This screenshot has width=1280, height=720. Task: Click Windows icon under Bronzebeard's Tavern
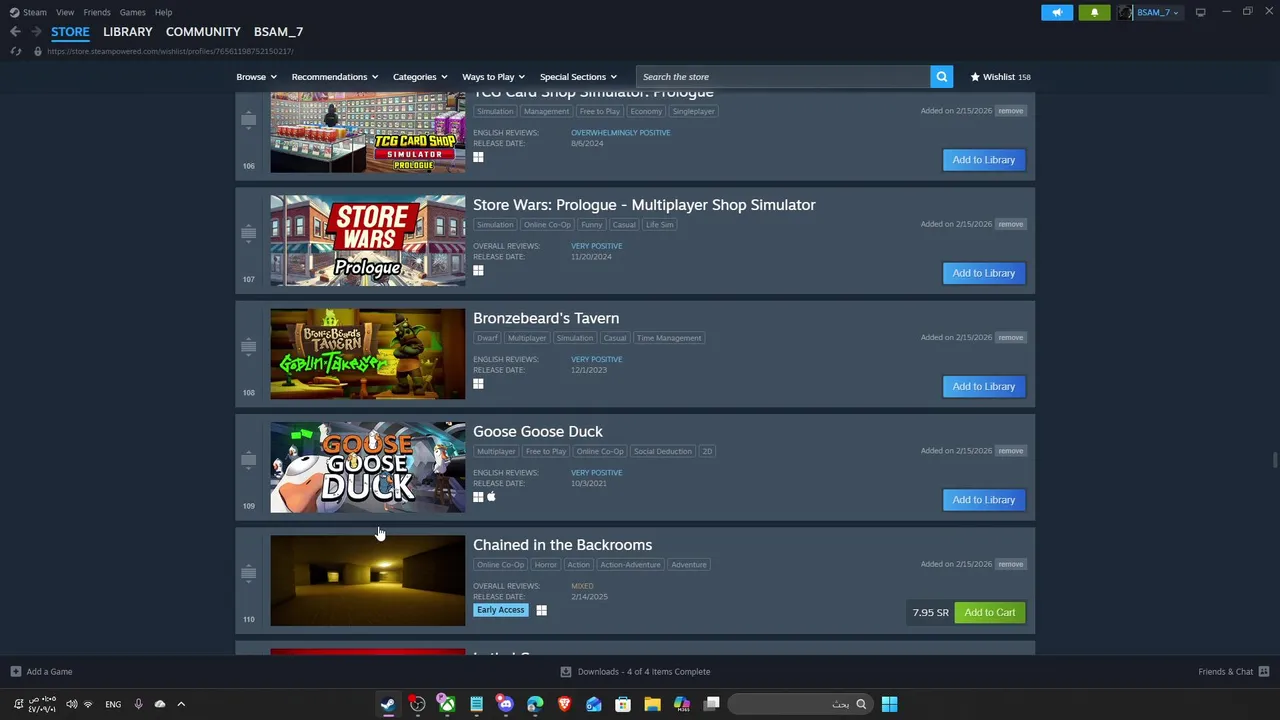click(x=478, y=384)
